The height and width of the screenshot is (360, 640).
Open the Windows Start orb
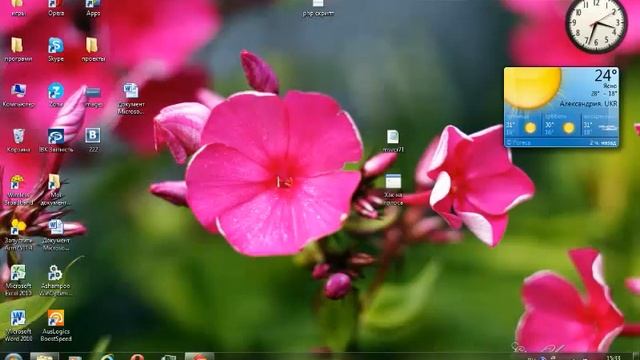click(13, 357)
